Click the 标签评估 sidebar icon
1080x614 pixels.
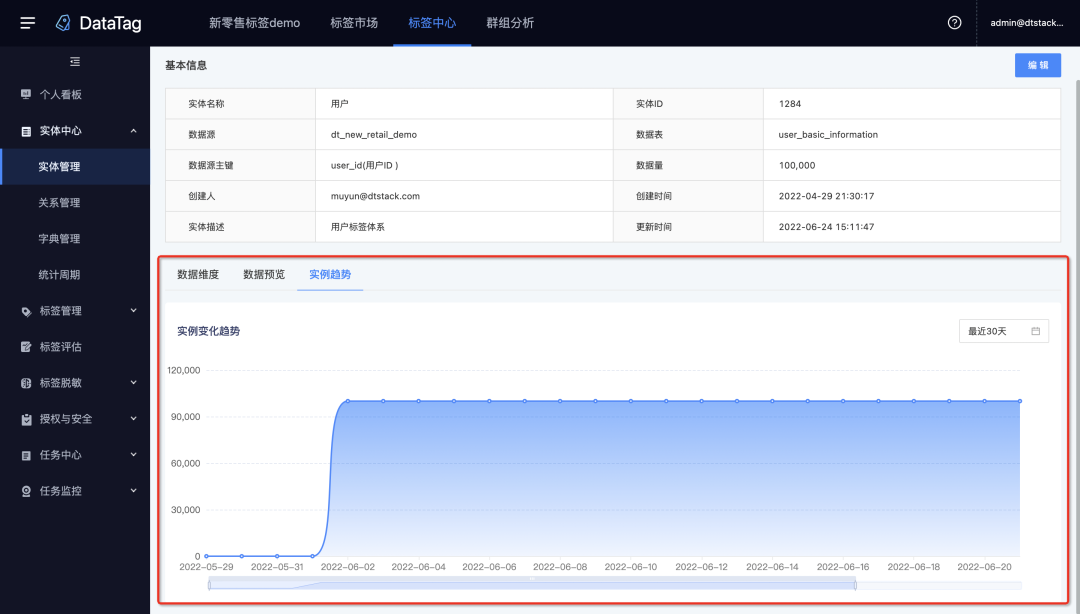(26, 347)
